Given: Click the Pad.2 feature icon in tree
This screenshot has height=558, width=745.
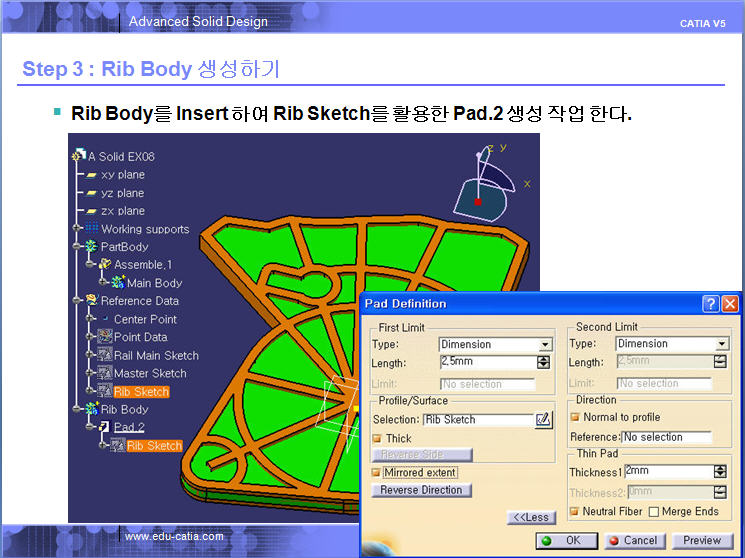Looking at the screenshot, I should click(x=102, y=428).
